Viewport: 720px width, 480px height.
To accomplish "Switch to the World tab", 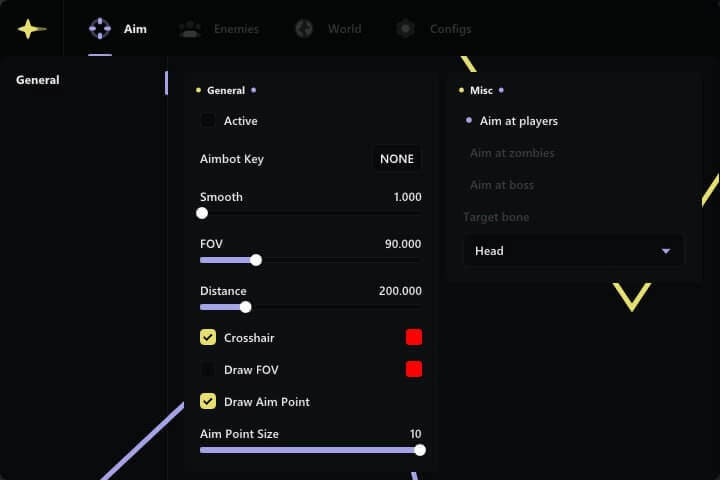I will pyautogui.click(x=344, y=29).
